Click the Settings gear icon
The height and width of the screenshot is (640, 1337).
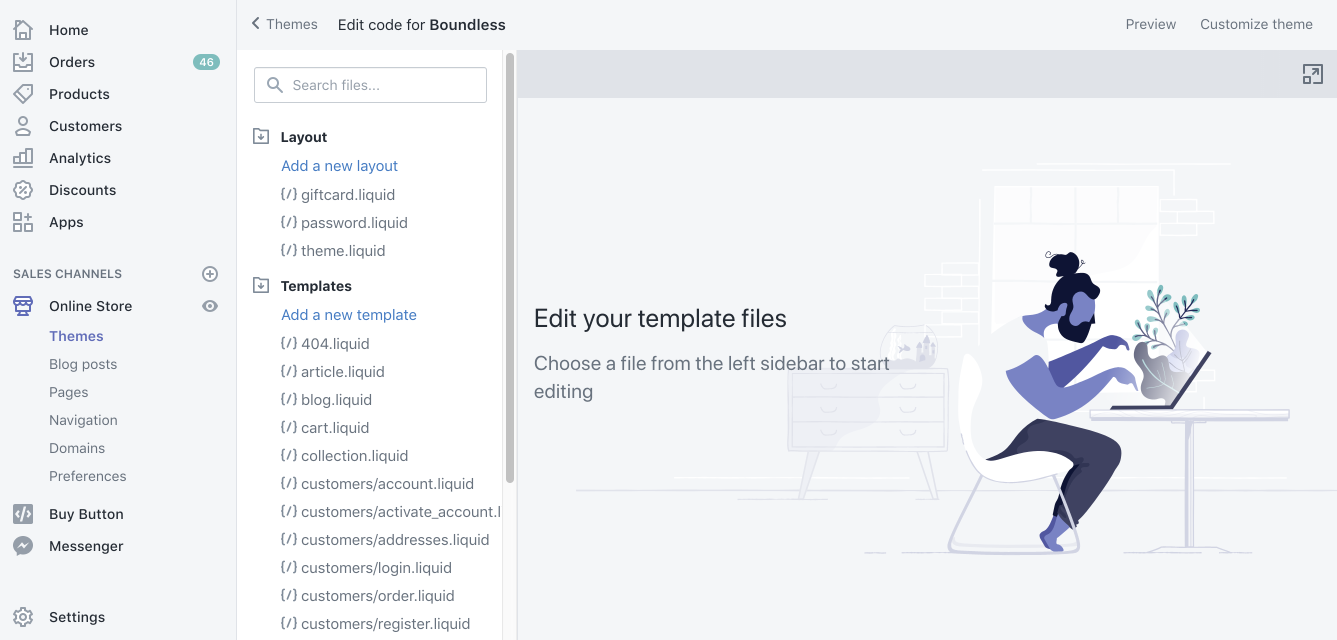23,617
